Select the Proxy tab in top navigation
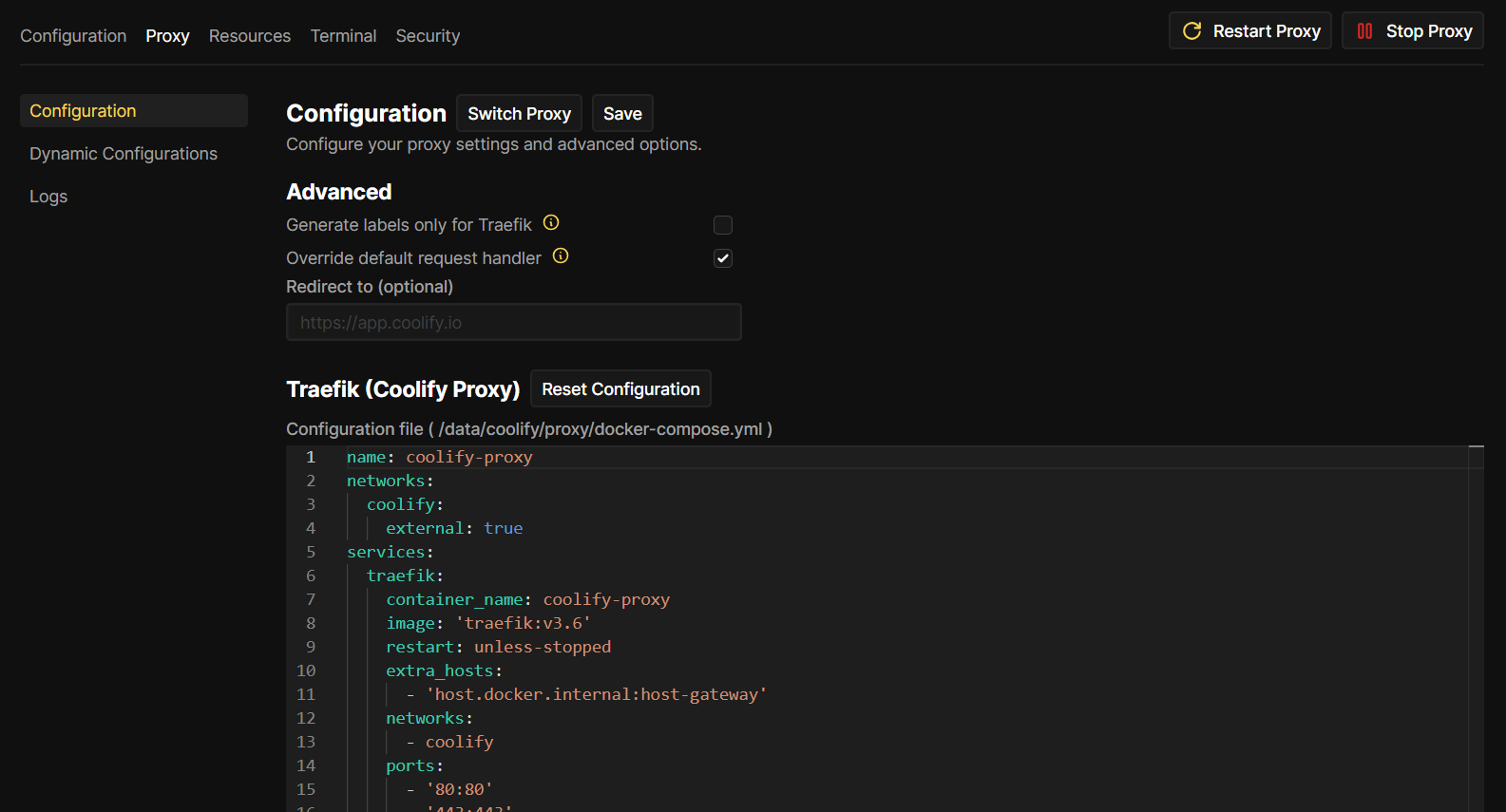 (x=167, y=36)
